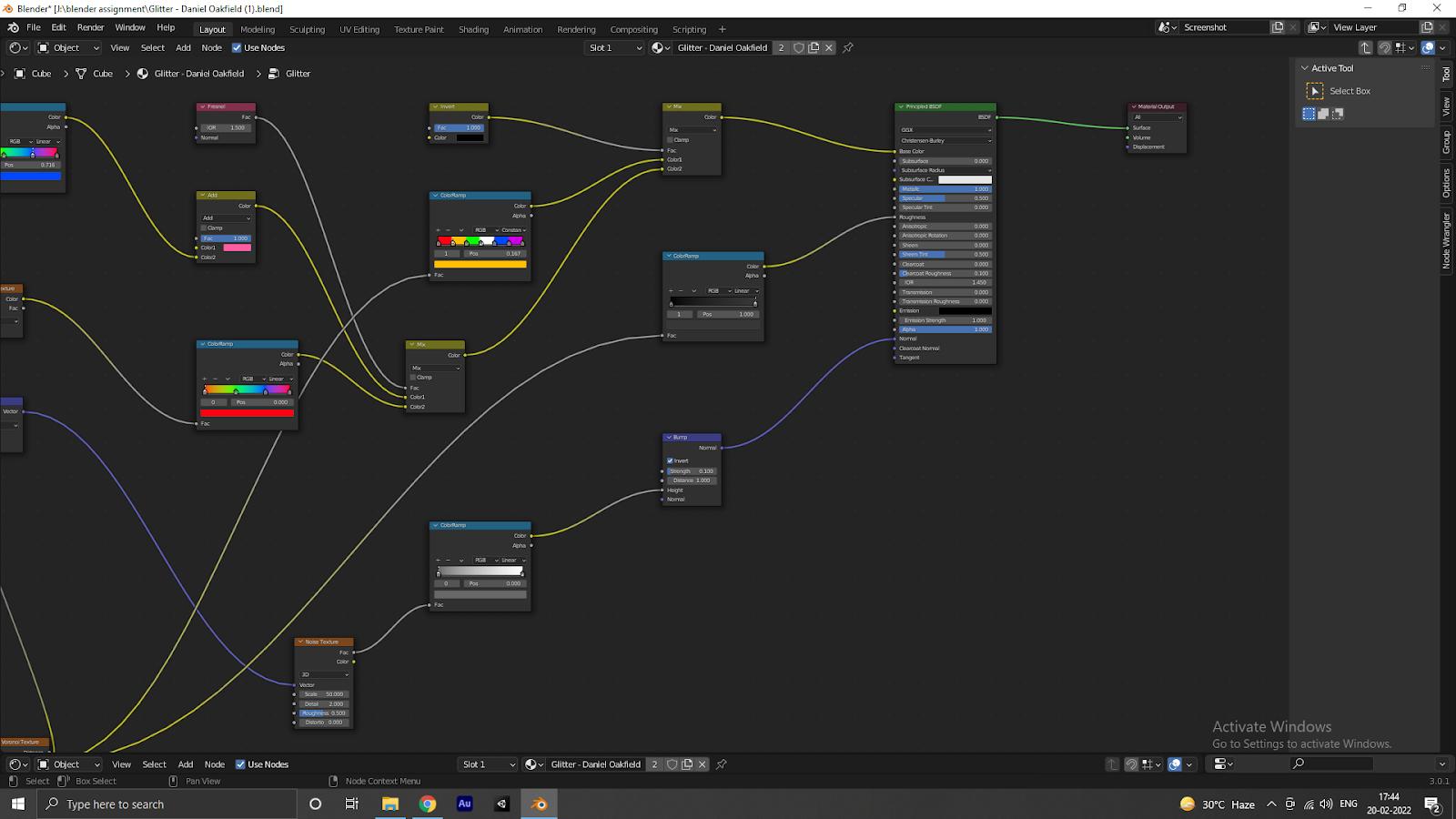Duplicate material via top header new-copy icon

tap(814, 47)
